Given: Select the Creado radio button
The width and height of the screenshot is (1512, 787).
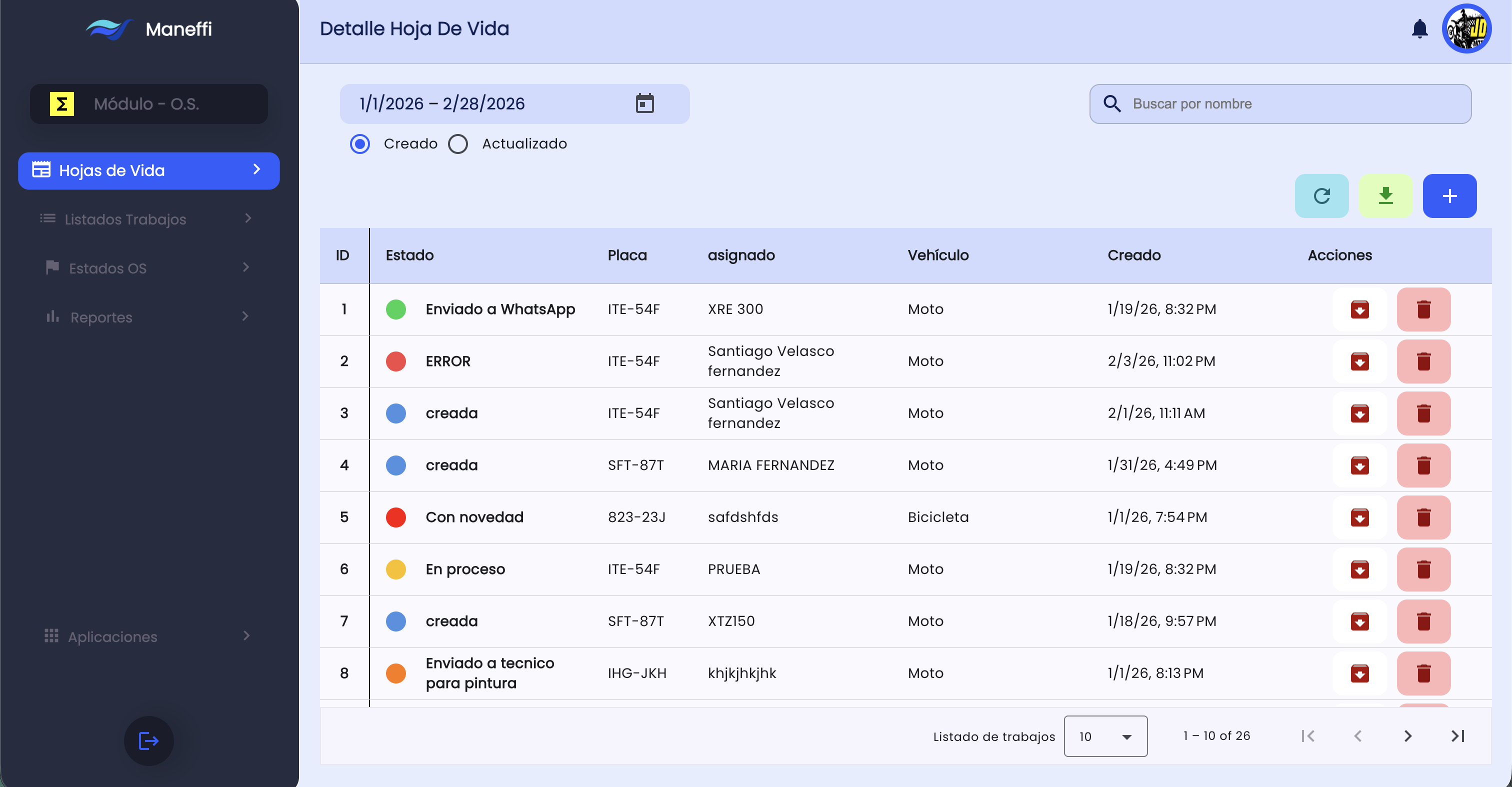Looking at the screenshot, I should [x=360, y=144].
